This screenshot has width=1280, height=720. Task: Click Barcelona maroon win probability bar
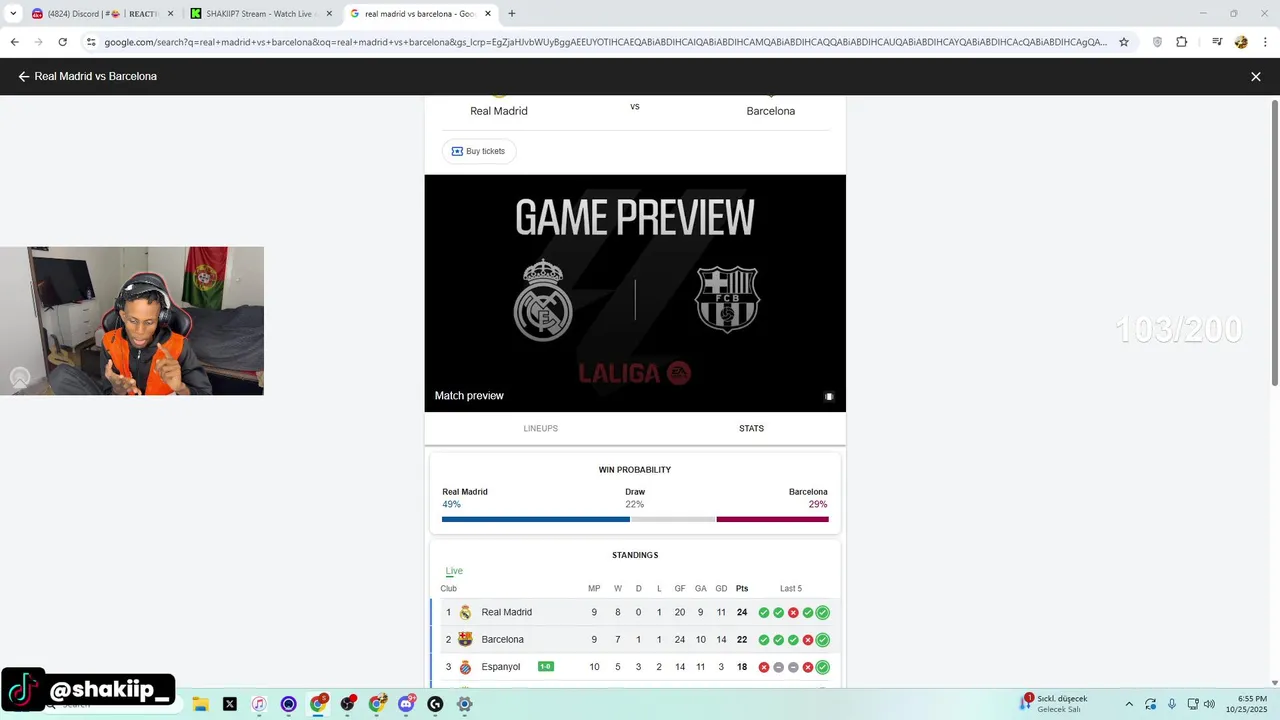(x=772, y=519)
